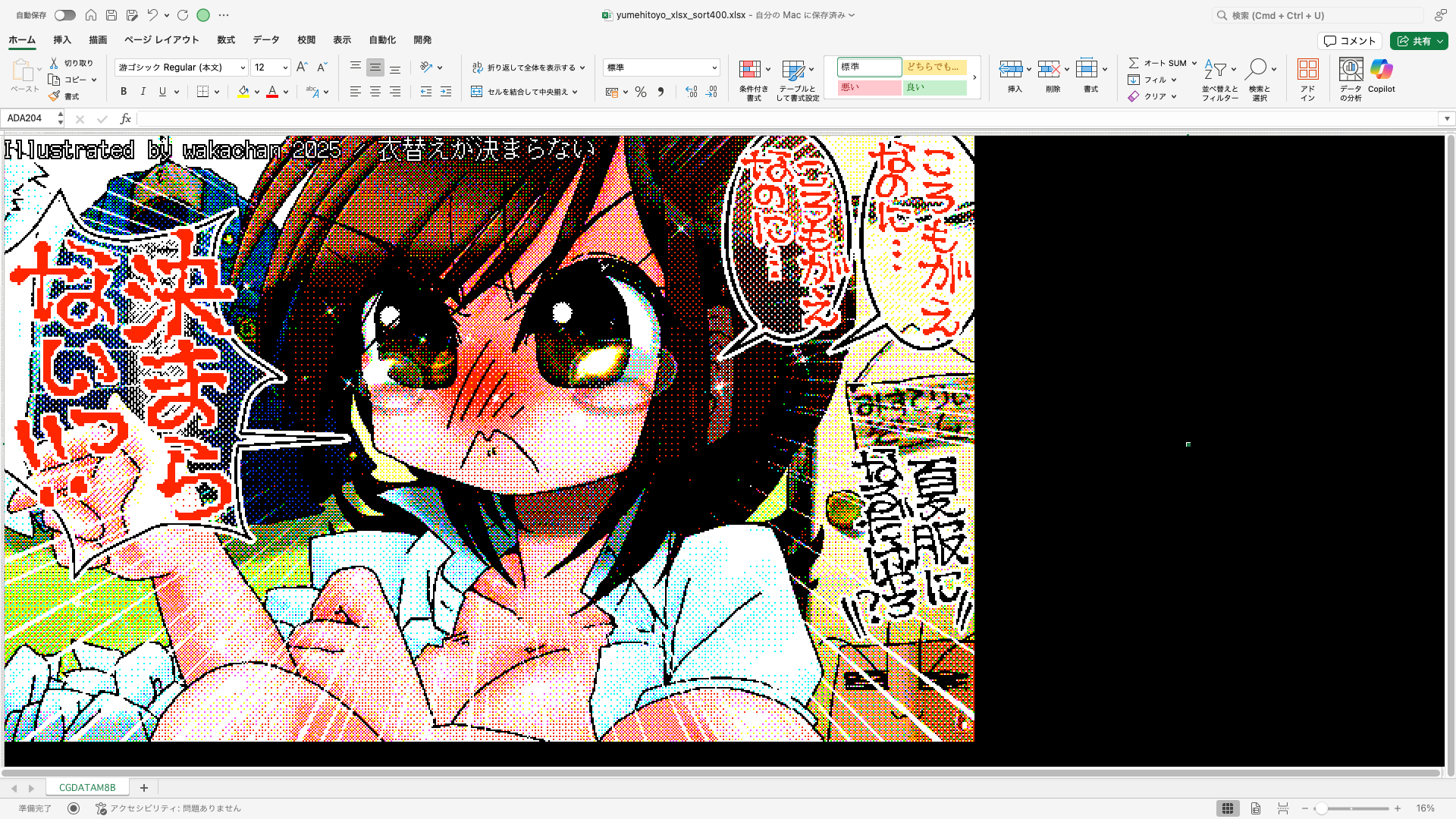Open the more options ellipsis in title bar
Image resolution: width=1456 pixels, height=819 pixels.
pyautogui.click(x=224, y=15)
